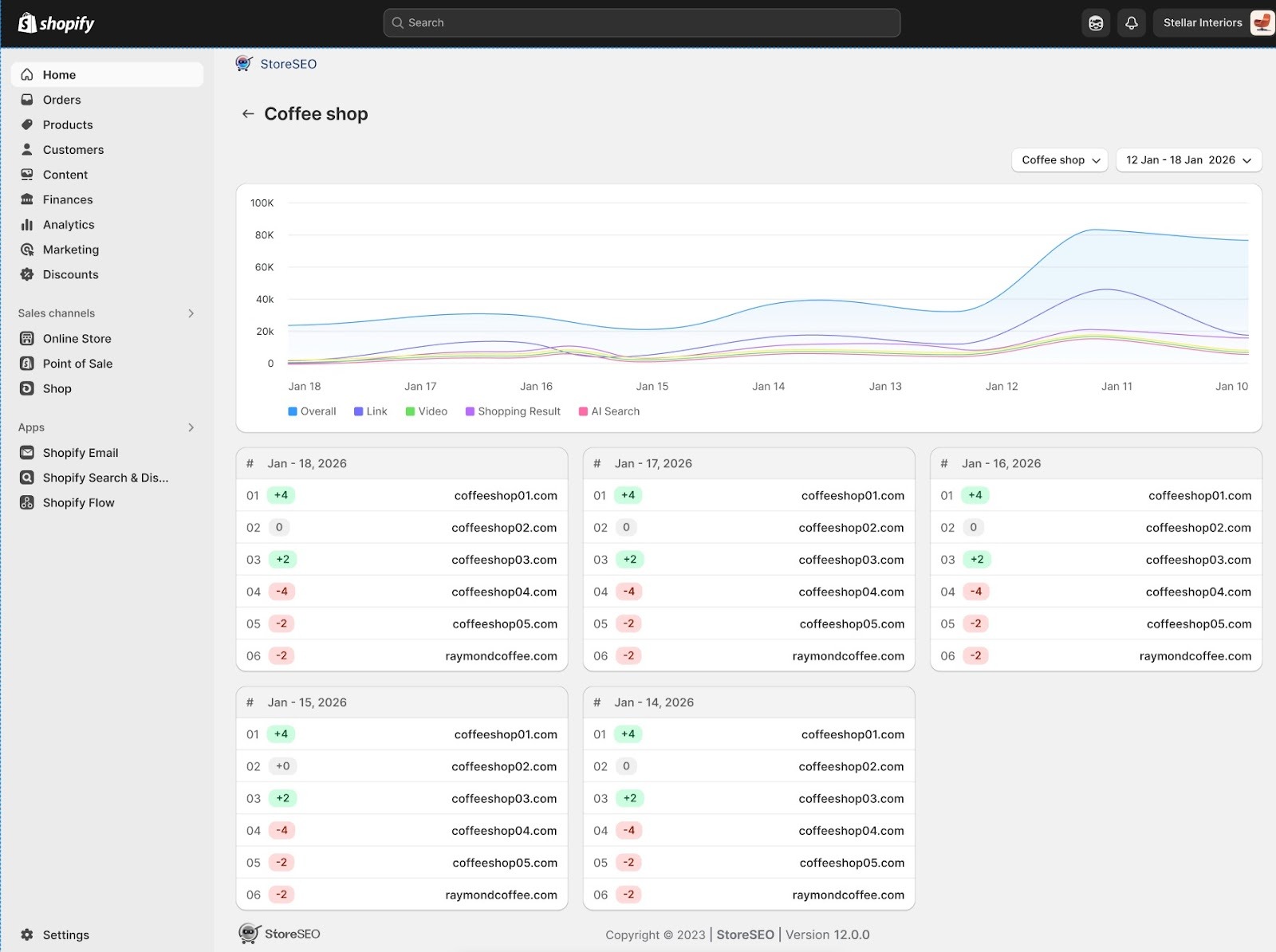Viewport: 1276px width, 952px height.
Task: Open the Coffee shop selector dropdown
Action: click(1059, 160)
